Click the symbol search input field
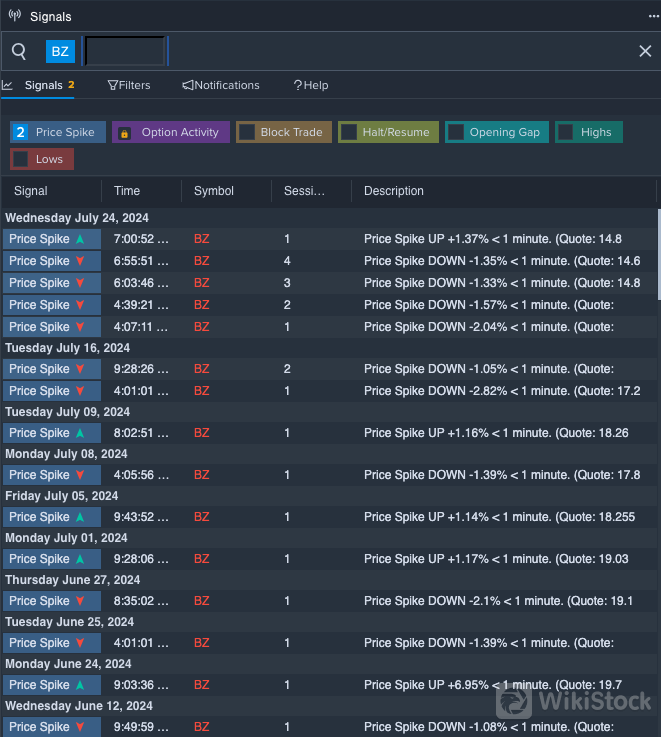The image size is (661, 737). click(x=125, y=51)
